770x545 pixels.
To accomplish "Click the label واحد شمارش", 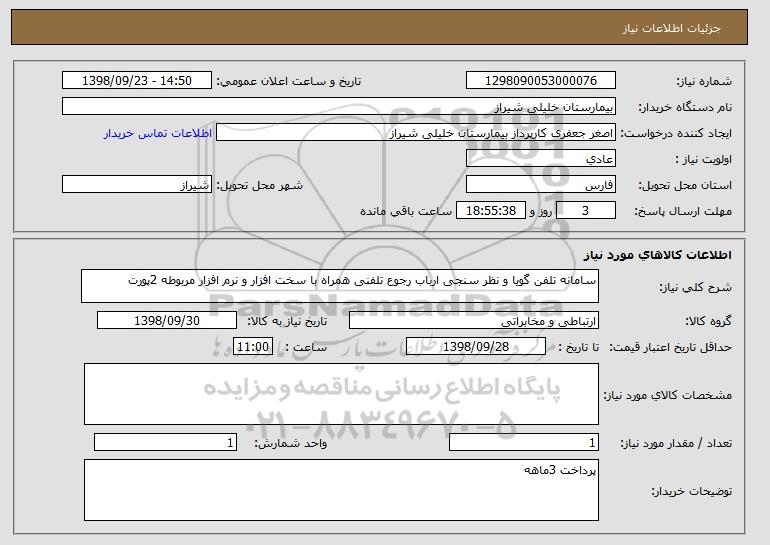I will click(290, 443).
